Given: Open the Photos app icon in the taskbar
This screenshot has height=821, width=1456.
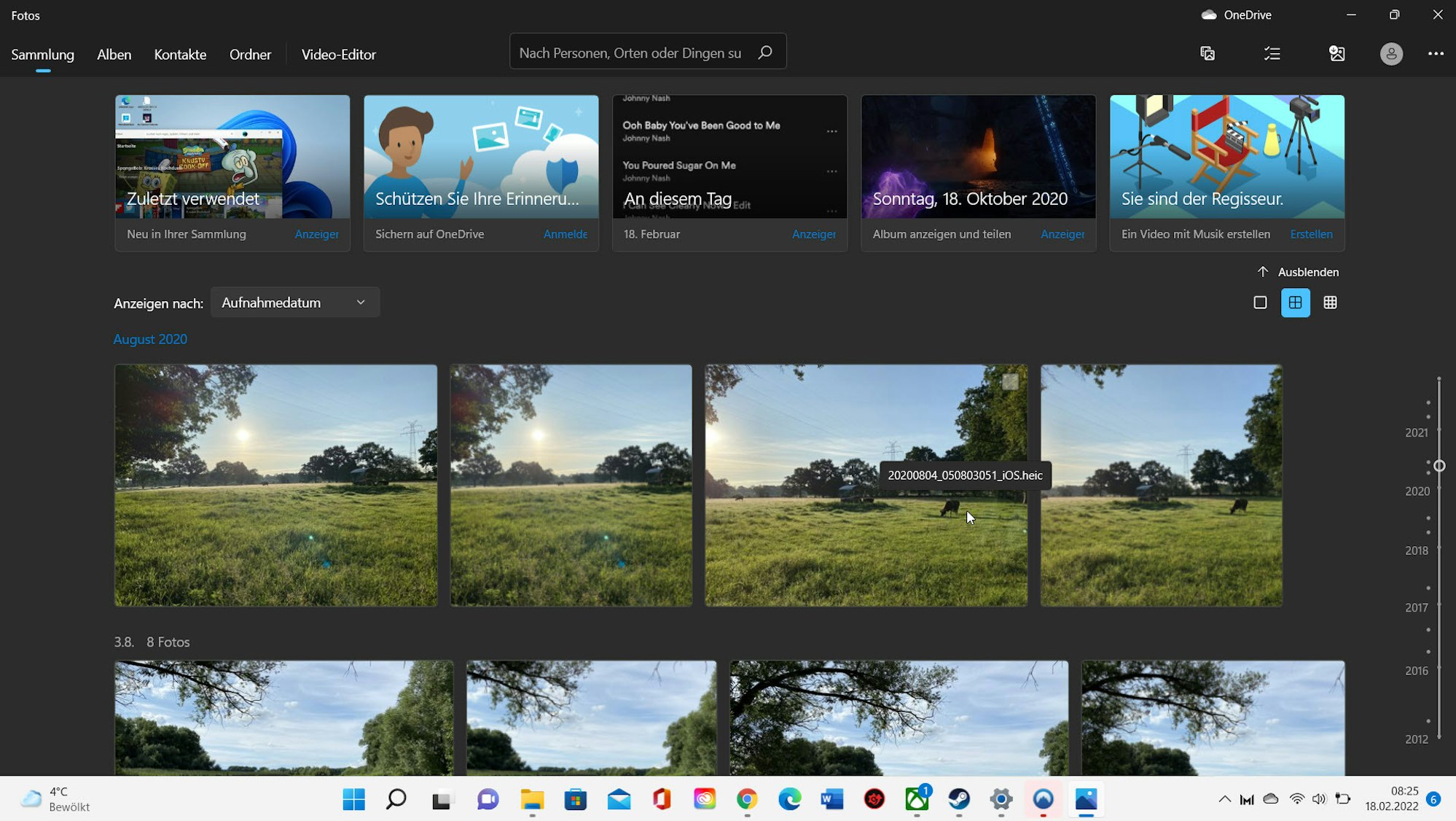Looking at the screenshot, I should pyautogui.click(x=1086, y=800).
